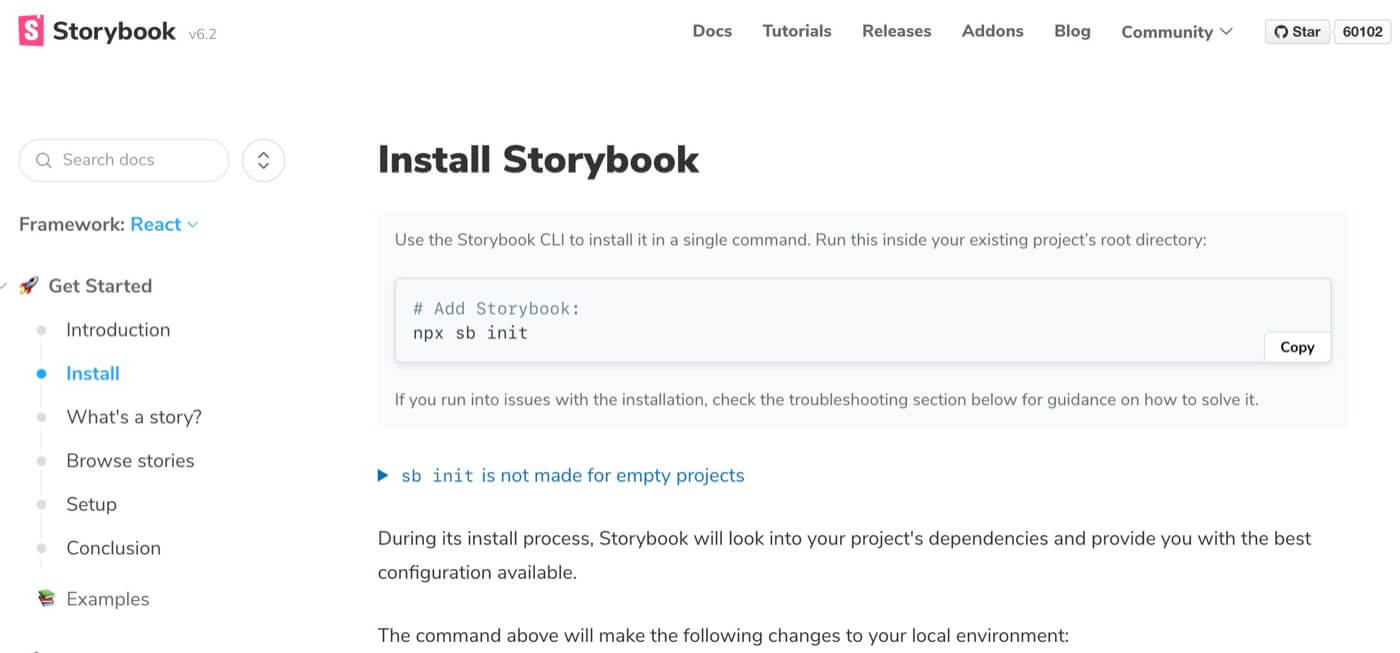Go to the Addons menu item
The height and width of the screenshot is (653, 1400).
pyautogui.click(x=992, y=31)
